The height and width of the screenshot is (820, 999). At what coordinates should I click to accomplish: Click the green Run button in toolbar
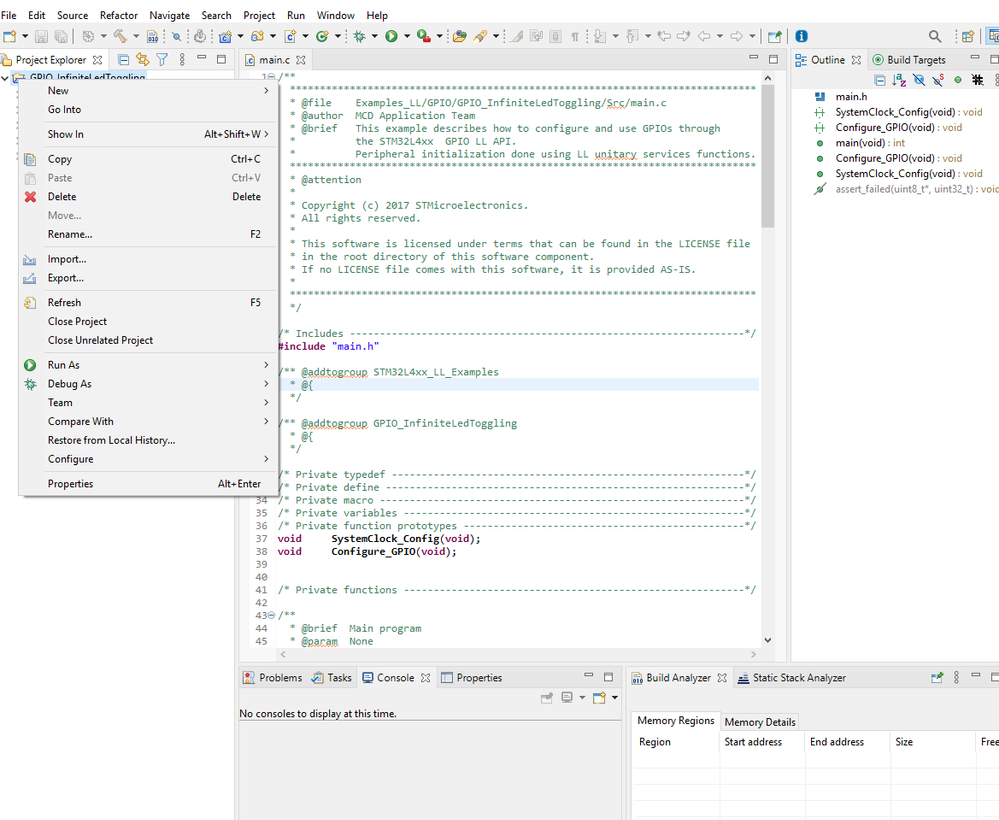pos(391,36)
